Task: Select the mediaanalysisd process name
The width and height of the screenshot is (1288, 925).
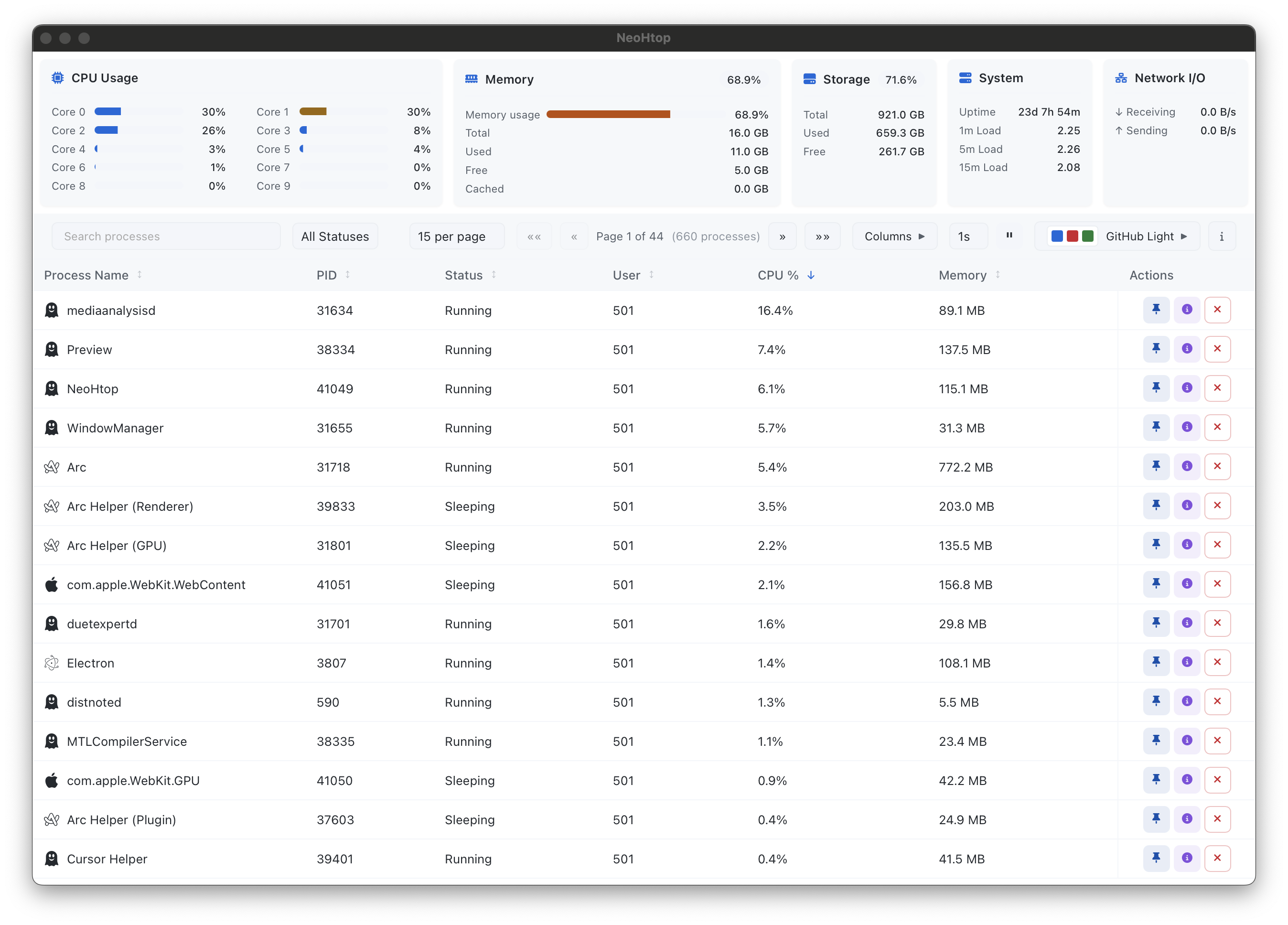Action: [x=111, y=310]
